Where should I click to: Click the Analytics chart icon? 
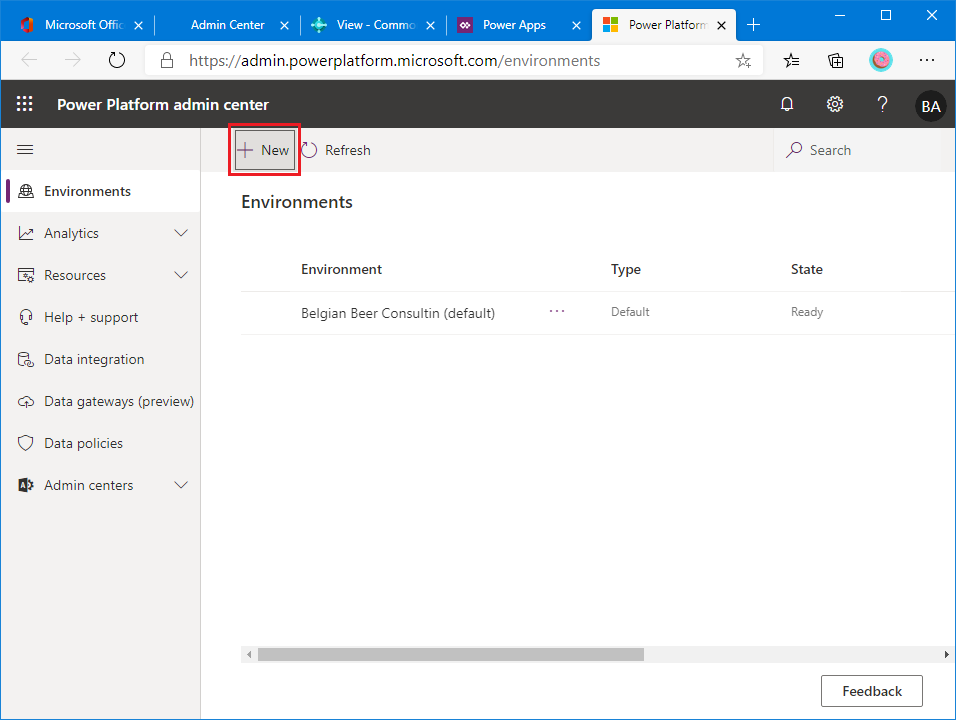click(26, 233)
